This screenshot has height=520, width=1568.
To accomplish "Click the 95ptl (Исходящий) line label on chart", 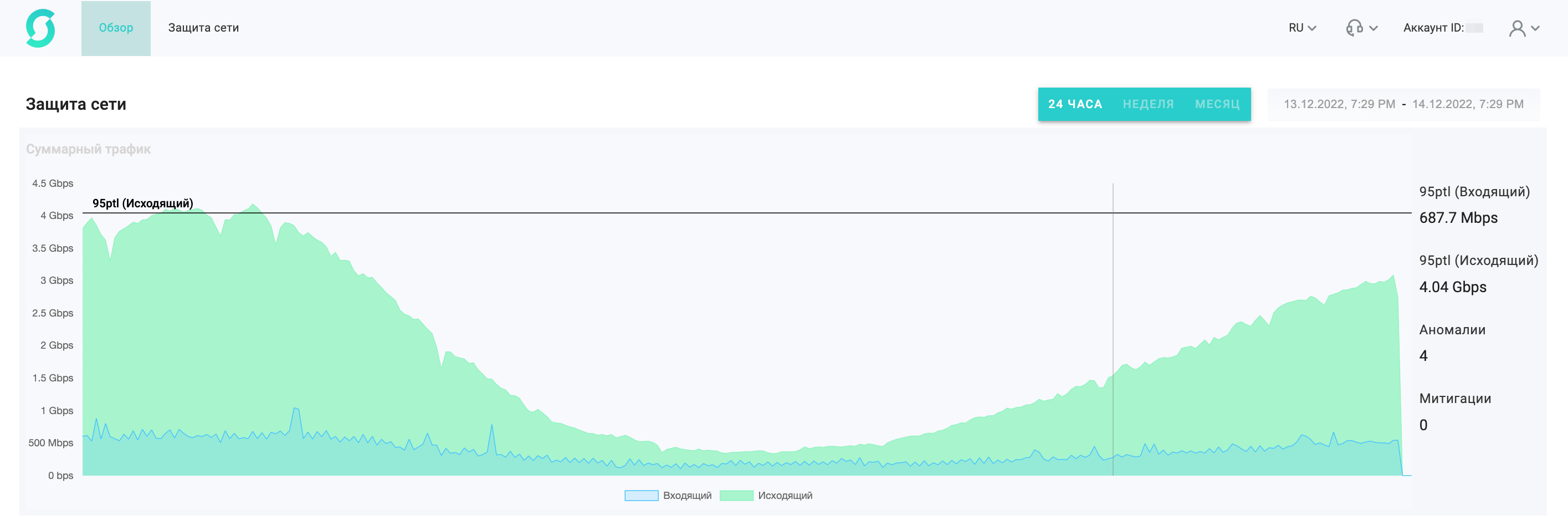I will point(142,203).
